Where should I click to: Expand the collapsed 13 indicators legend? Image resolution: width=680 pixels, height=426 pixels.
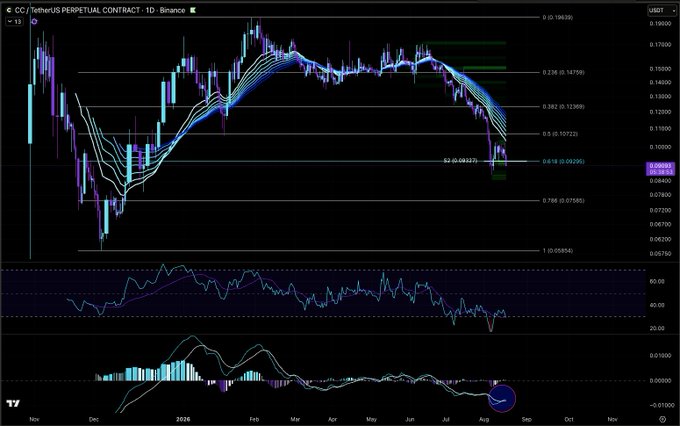point(14,21)
